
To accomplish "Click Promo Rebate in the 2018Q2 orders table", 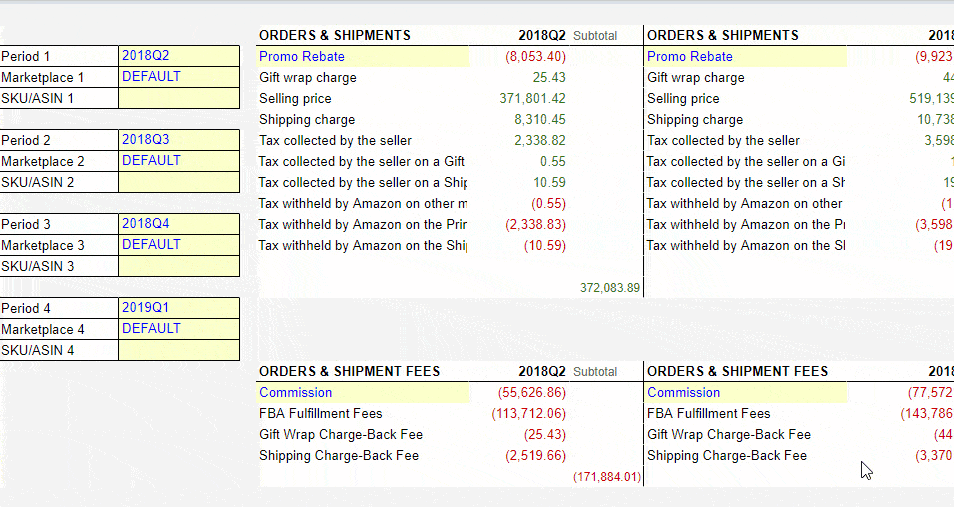I will click(302, 57).
